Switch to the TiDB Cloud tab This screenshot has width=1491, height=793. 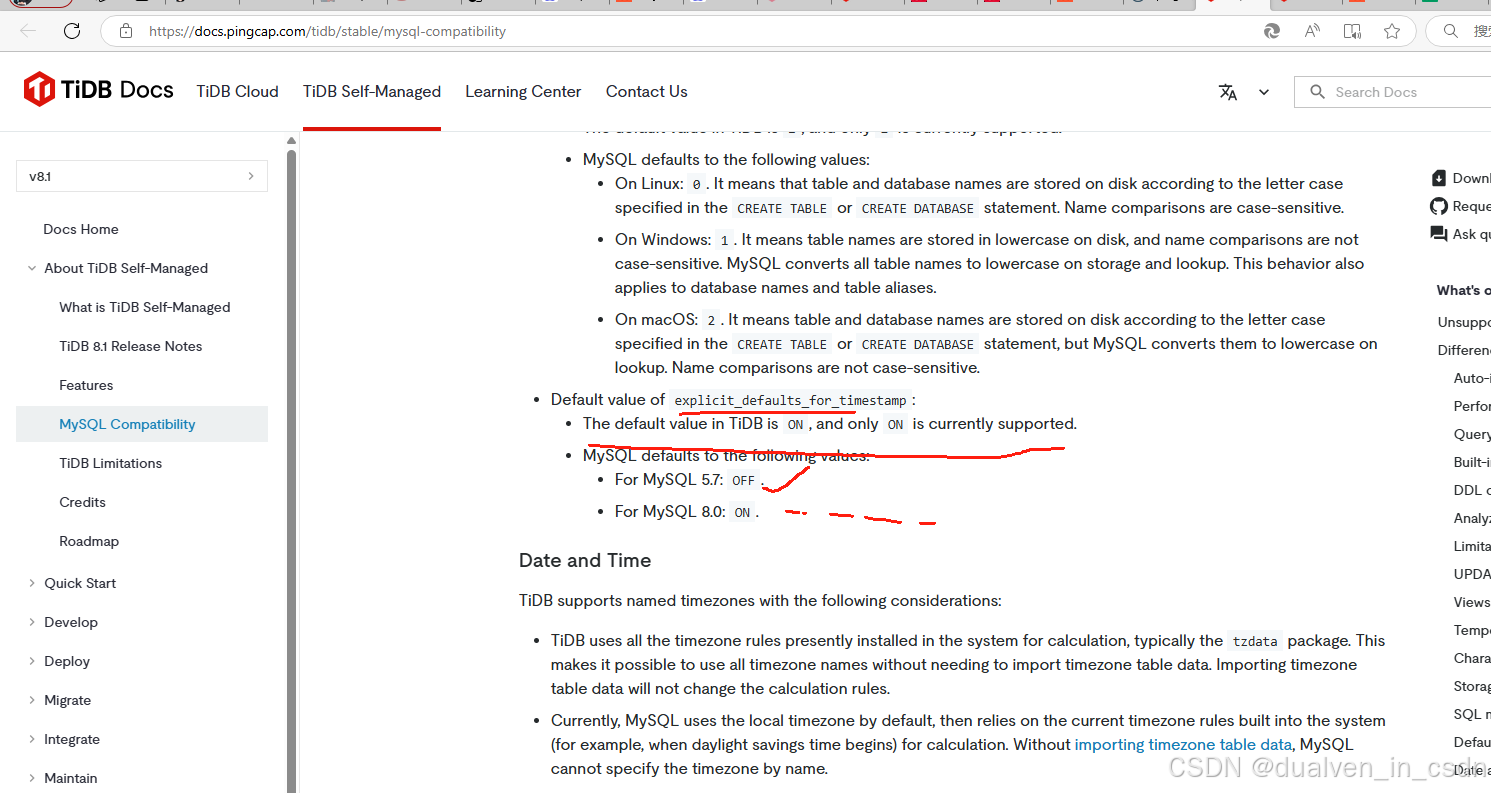coord(237,91)
